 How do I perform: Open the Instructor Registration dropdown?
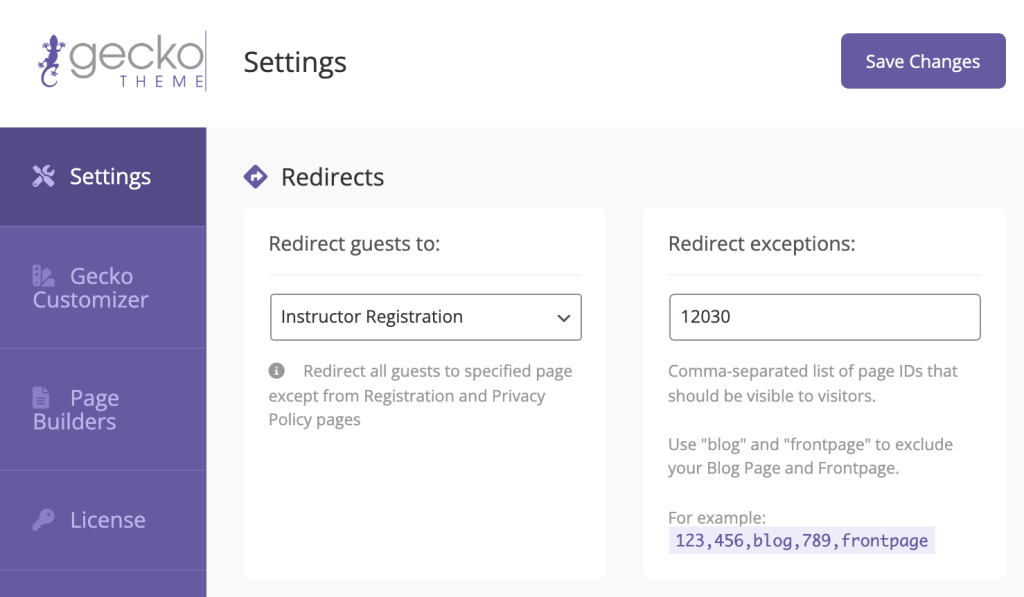(x=426, y=317)
